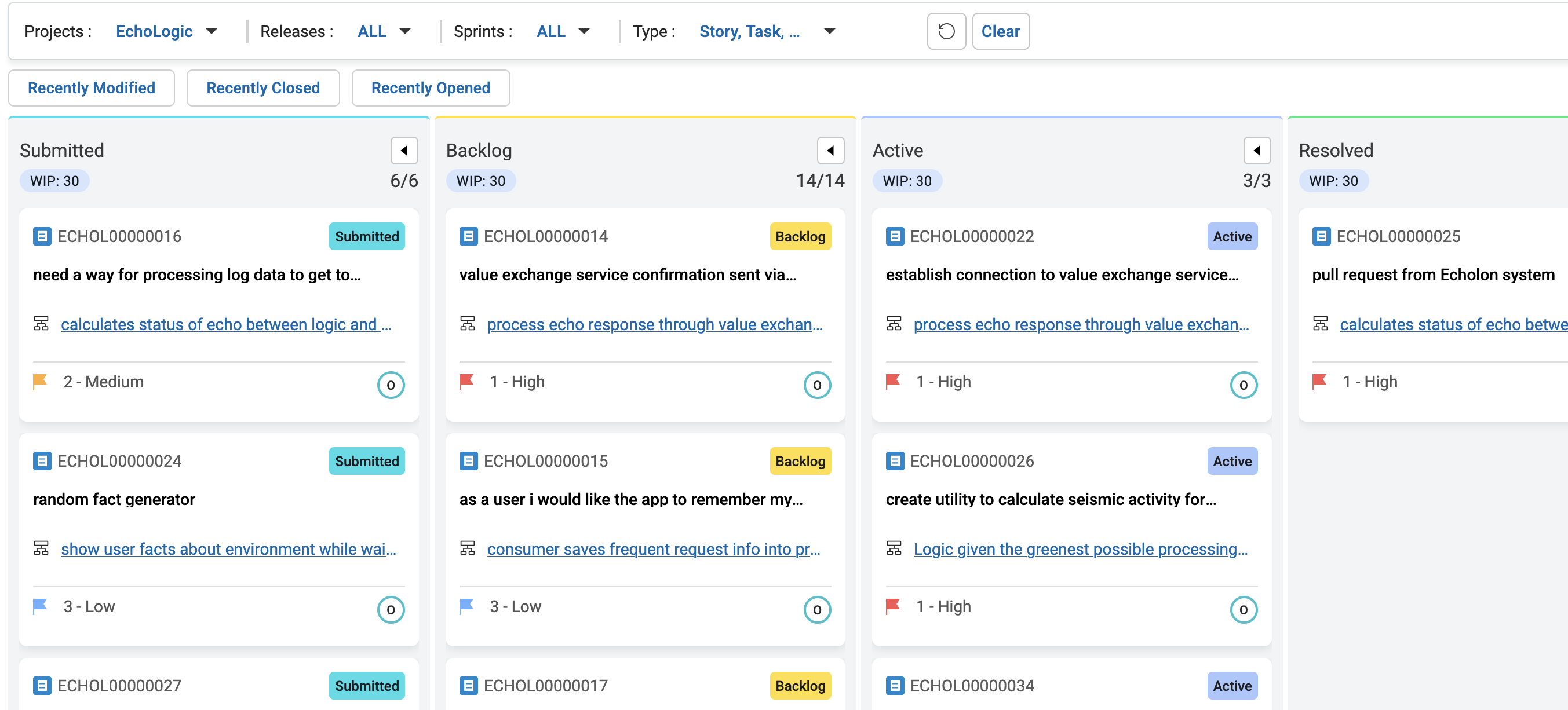Click orange Medium priority flag on ECHOL00000016

coord(40,382)
